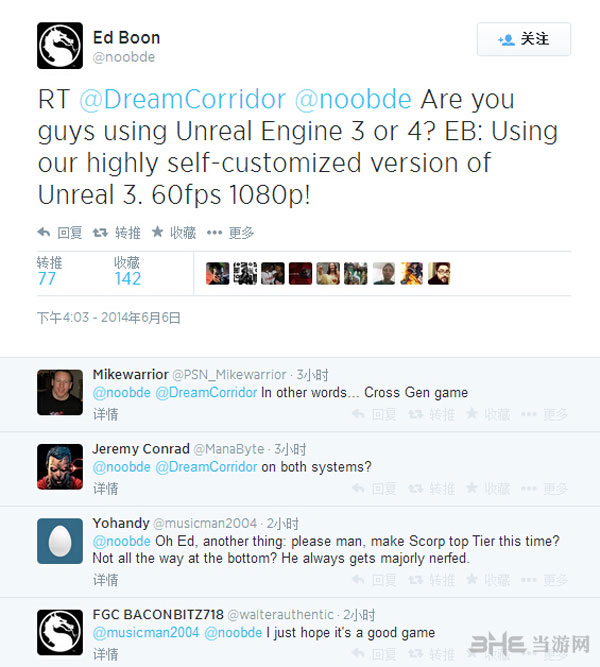This screenshot has height=667, width=600.
Task: Click Yohandy's egg avatar
Action: 59,540
